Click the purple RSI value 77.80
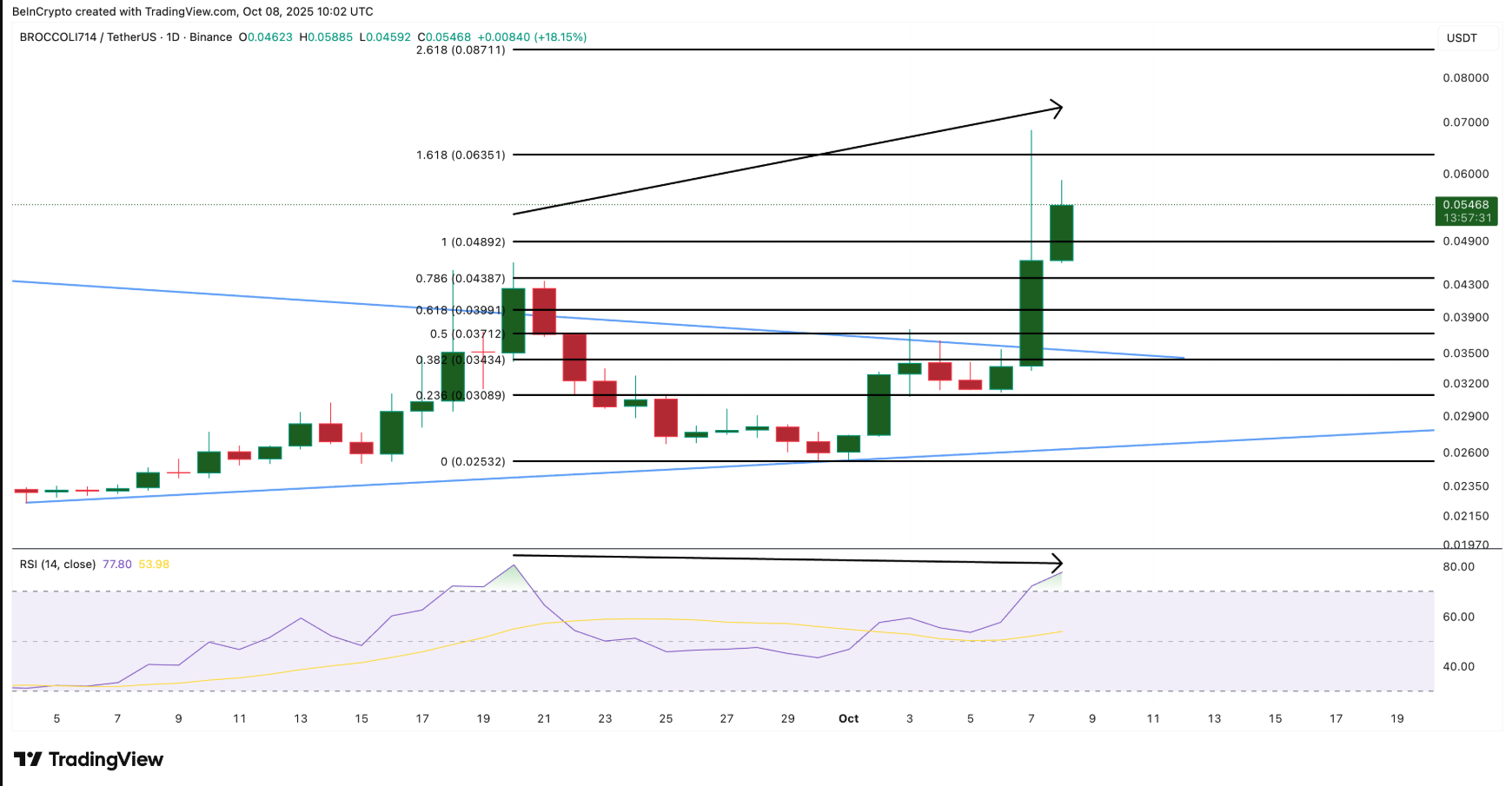 [117, 565]
